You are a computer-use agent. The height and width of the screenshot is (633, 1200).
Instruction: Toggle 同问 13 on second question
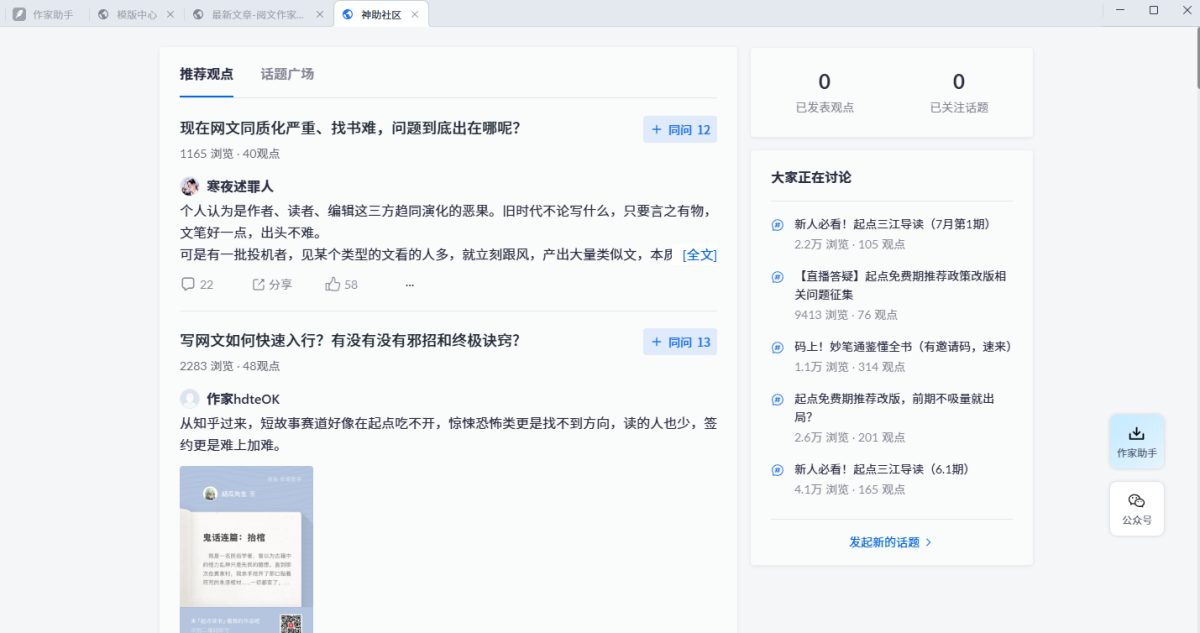click(680, 342)
